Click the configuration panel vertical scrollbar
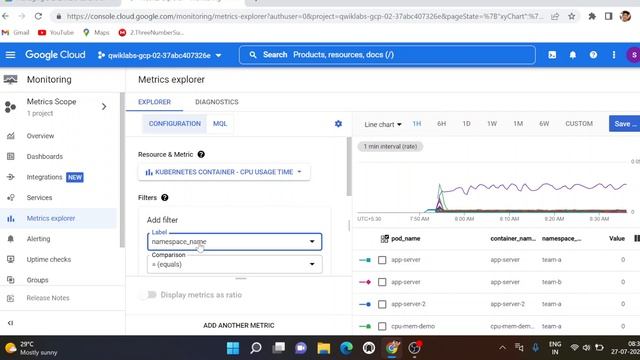Screen dimensions: 640x360 pos(349,167)
